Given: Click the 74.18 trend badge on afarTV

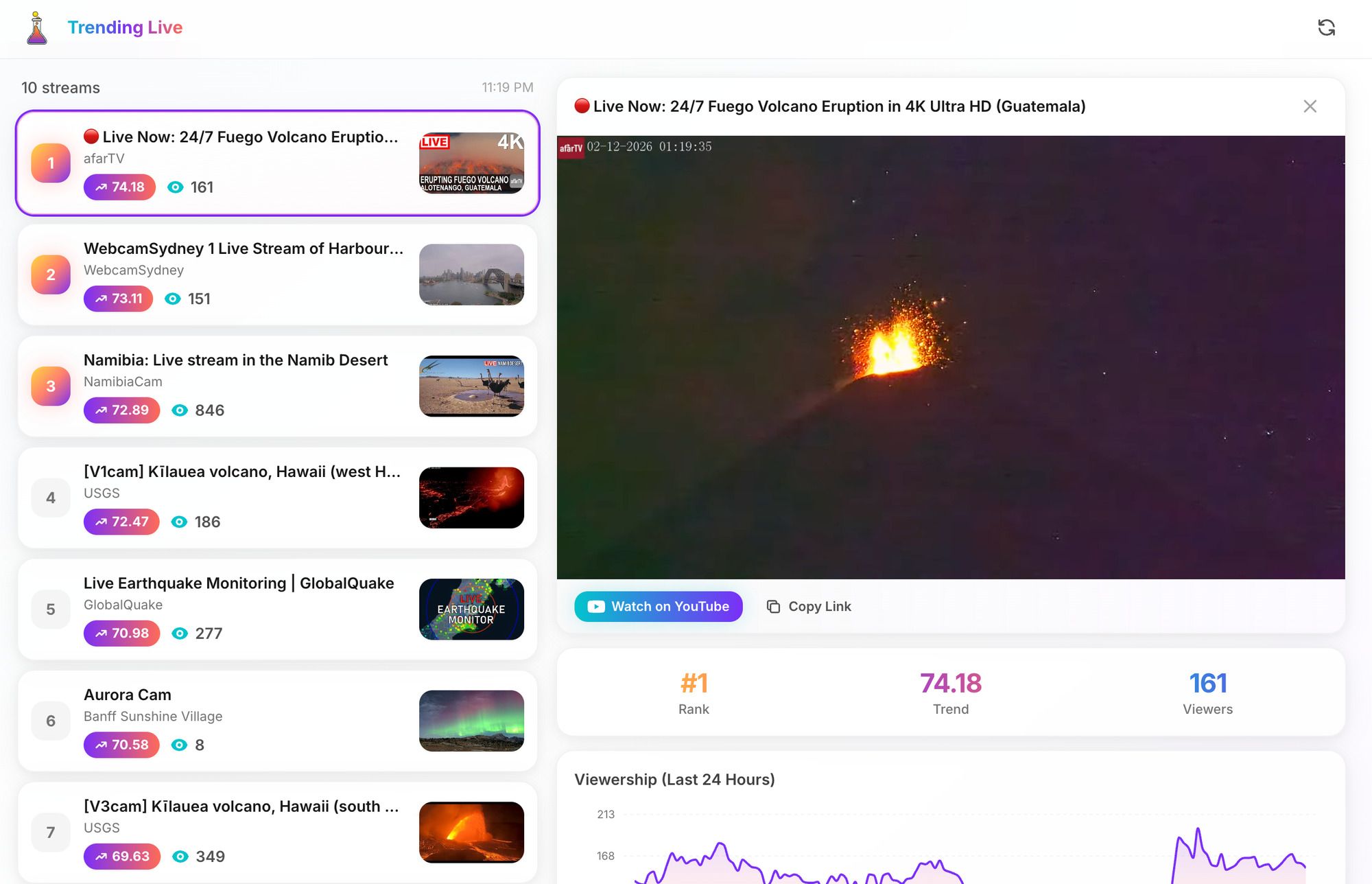Looking at the screenshot, I should click(120, 187).
